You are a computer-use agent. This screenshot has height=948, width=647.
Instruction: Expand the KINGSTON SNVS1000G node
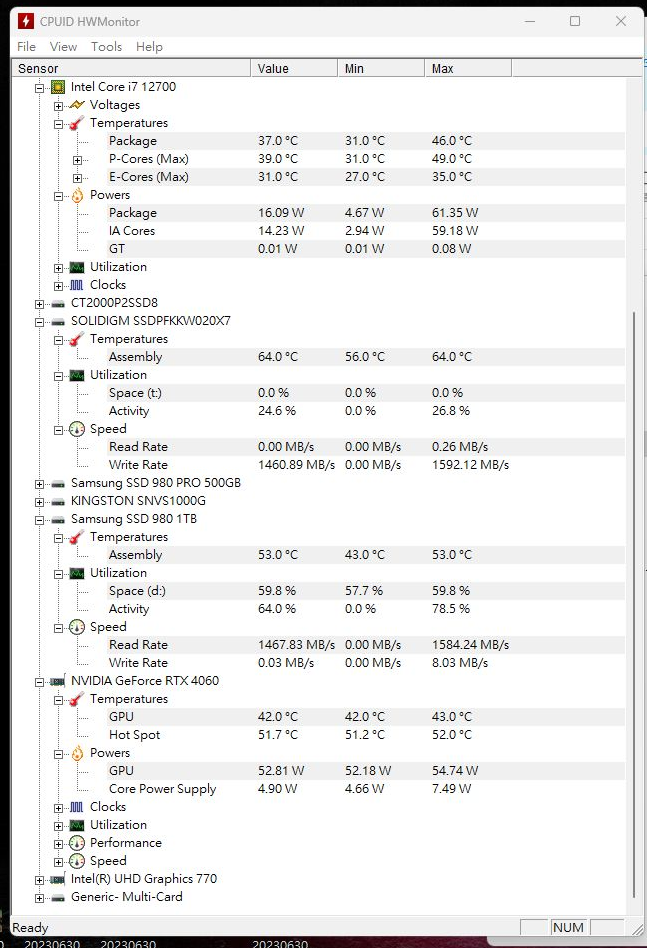(x=40, y=501)
